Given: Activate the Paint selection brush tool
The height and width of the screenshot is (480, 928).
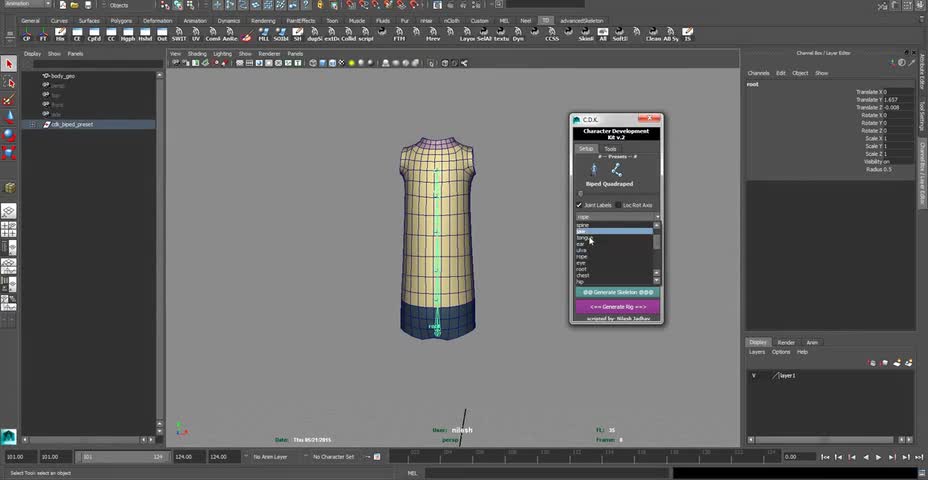Looking at the screenshot, I should pos(9,100).
